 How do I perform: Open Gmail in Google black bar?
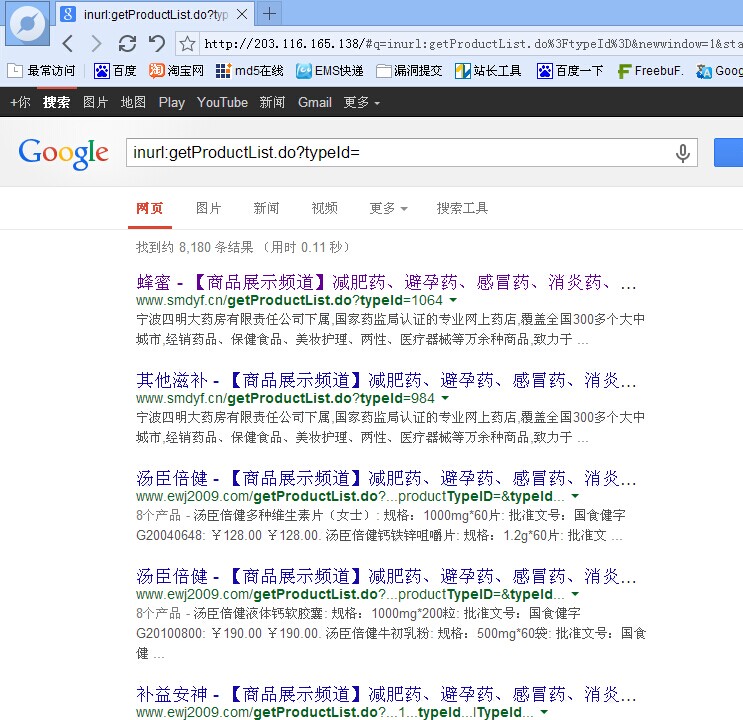click(315, 102)
